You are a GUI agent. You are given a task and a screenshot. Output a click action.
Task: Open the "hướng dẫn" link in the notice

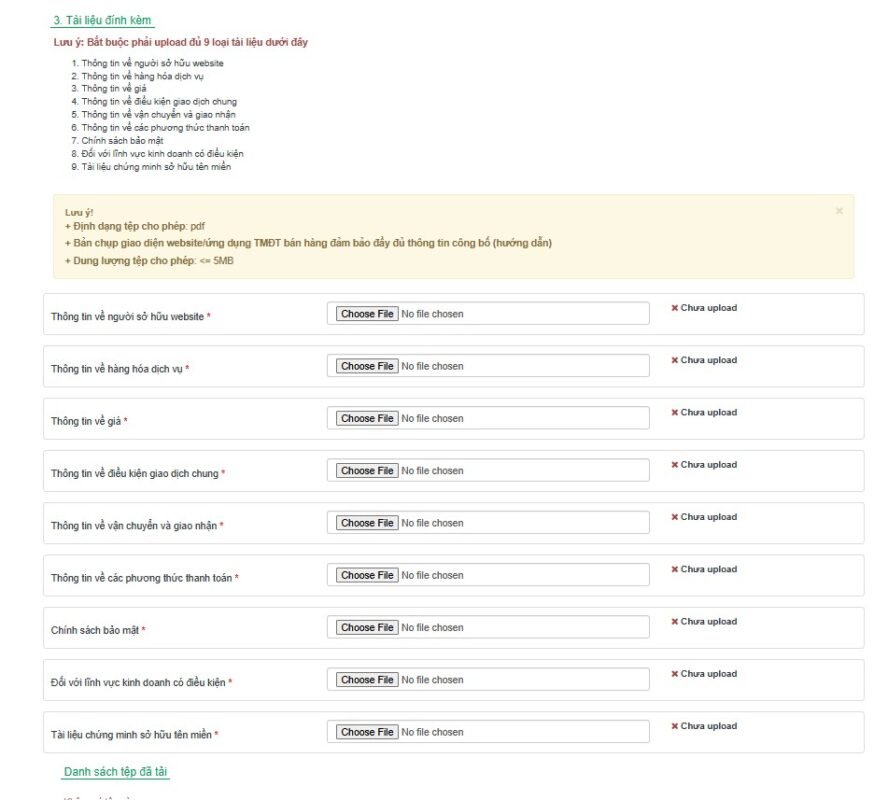[x=521, y=242]
